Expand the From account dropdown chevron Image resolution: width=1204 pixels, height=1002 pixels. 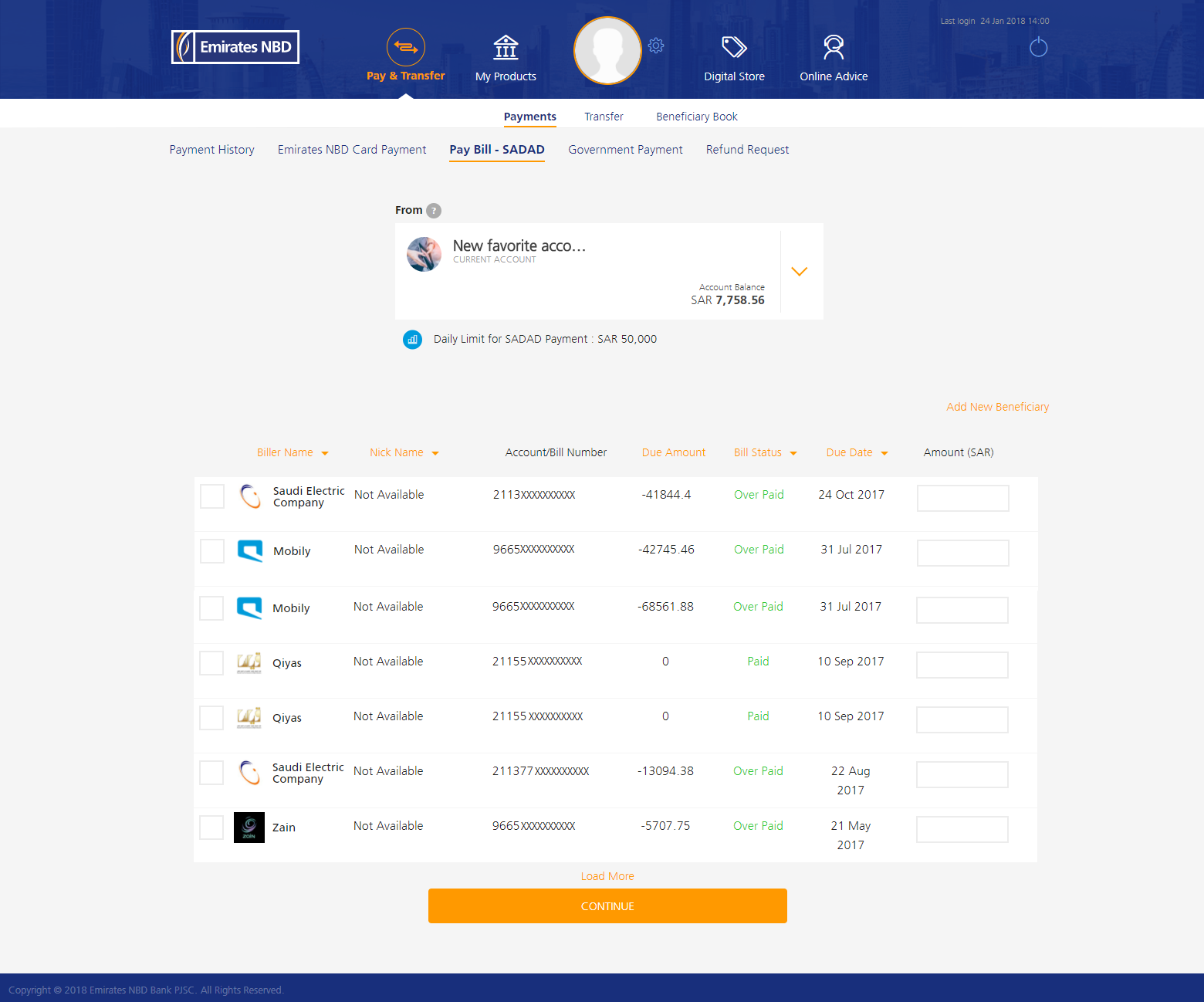pos(799,272)
